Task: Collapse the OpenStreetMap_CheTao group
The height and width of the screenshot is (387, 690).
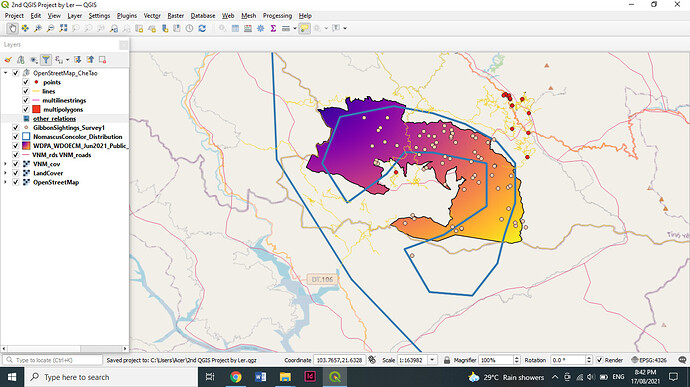Action: [5, 73]
